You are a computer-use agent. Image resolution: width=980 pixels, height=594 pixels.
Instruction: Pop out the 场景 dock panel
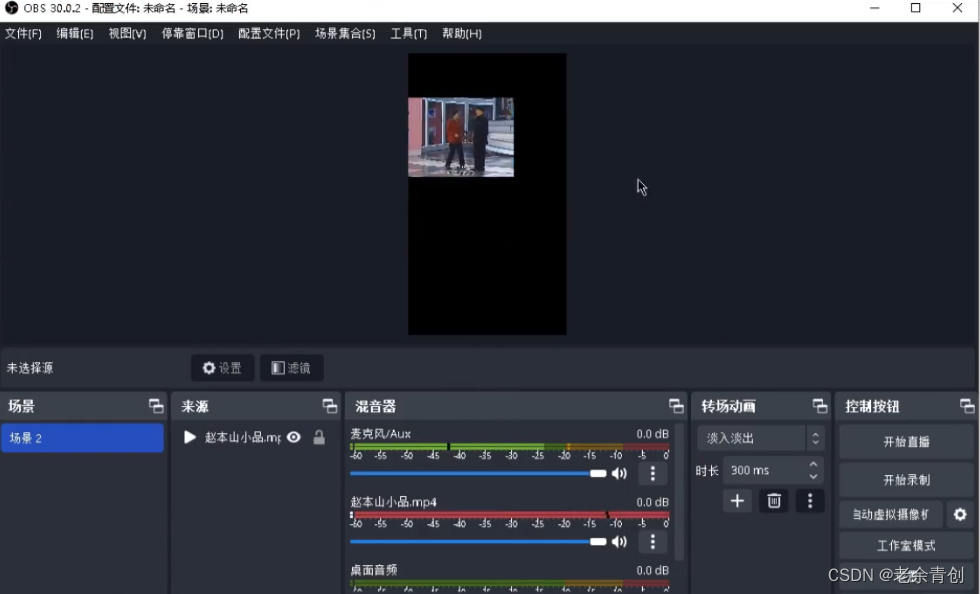click(x=156, y=406)
